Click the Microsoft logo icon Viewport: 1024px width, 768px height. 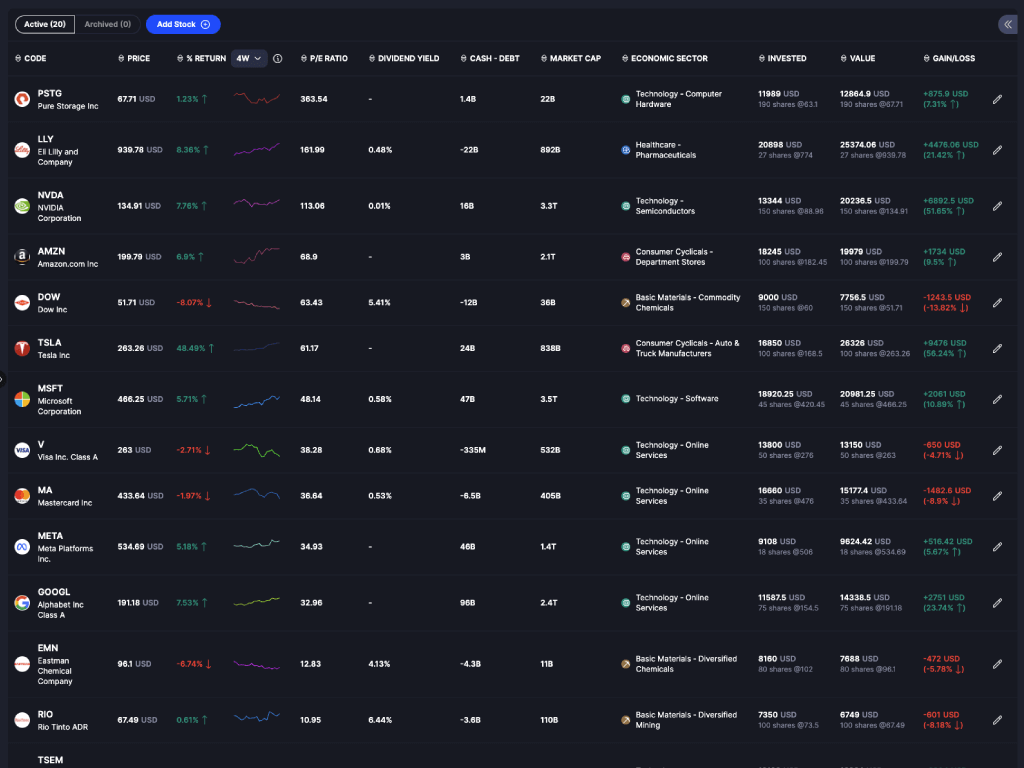[x=22, y=400]
